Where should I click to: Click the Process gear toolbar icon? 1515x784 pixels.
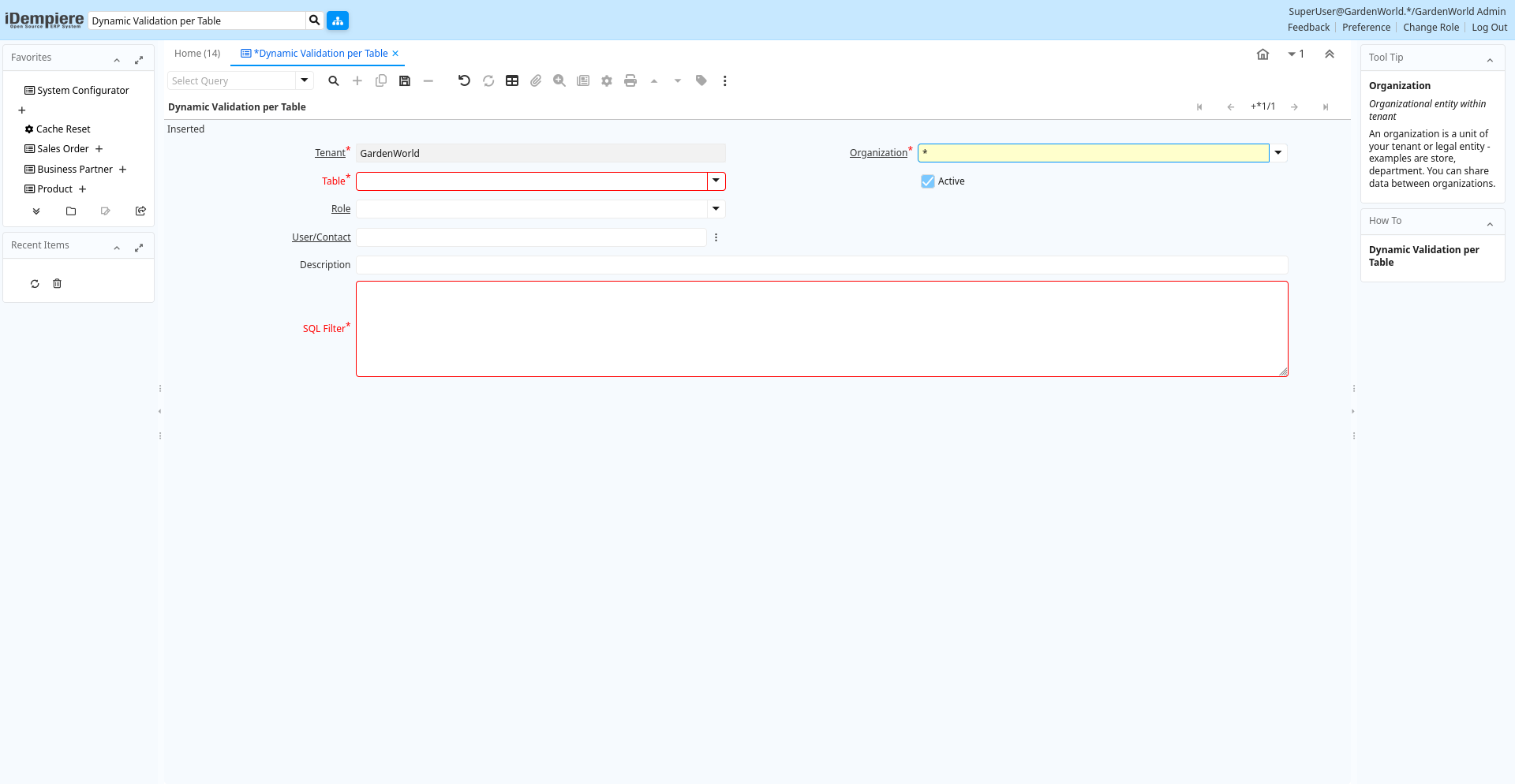pyautogui.click(x=607, y=80)
